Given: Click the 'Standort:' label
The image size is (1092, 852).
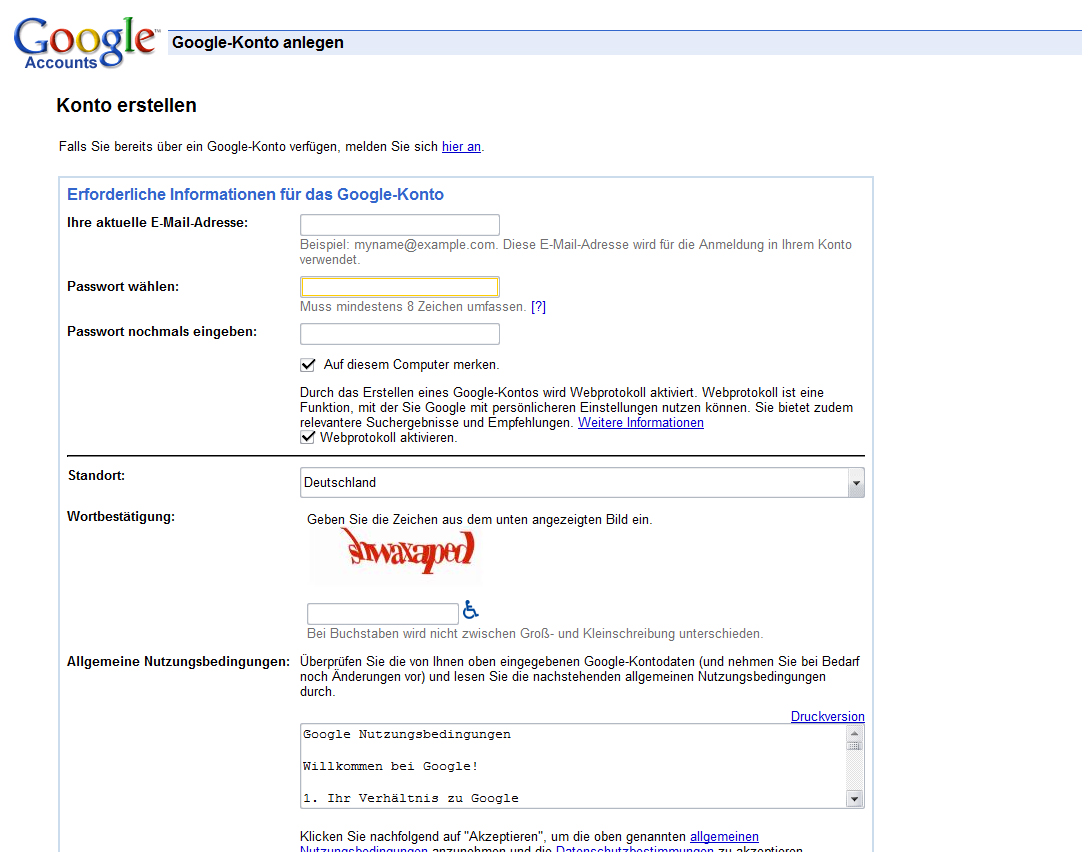Looking at the screenshot, I should point(96,476).
